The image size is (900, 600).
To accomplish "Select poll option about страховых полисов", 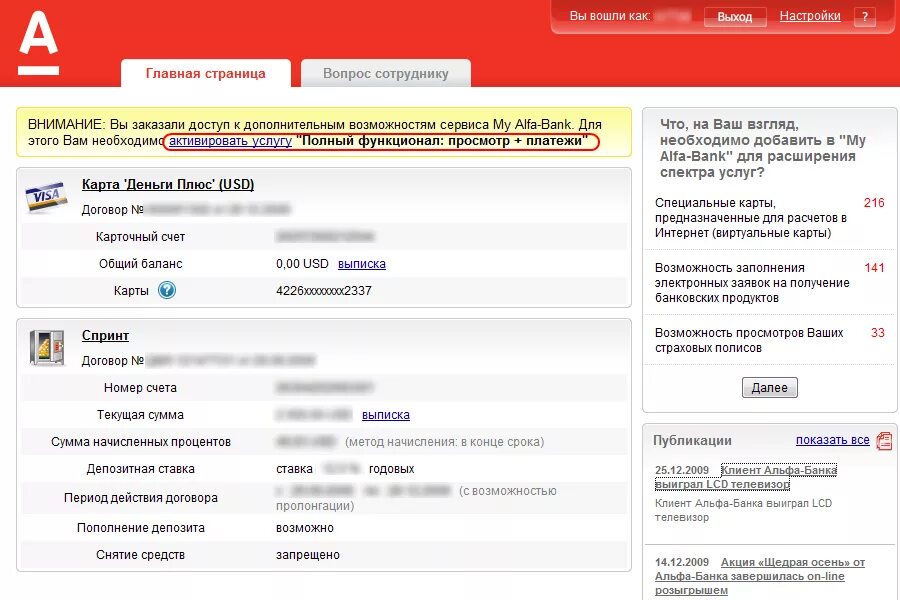I will click(x=749, y=340).
